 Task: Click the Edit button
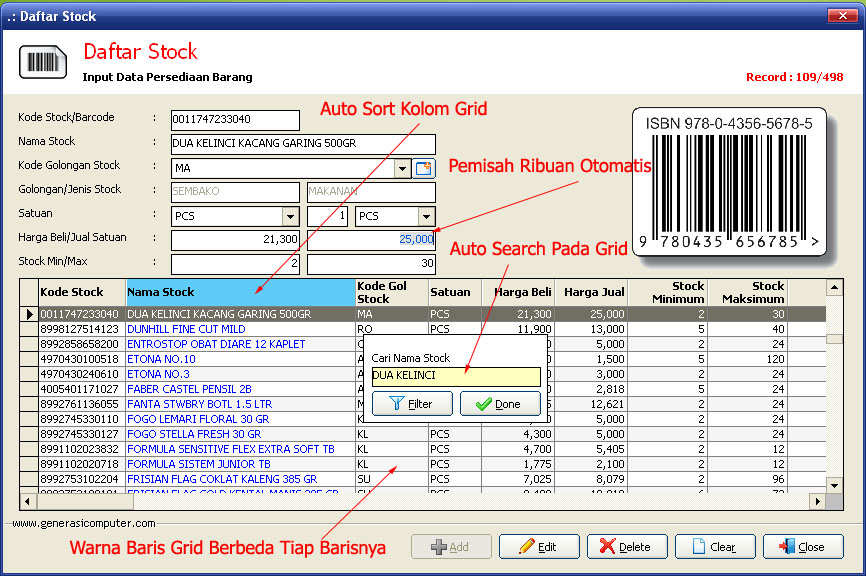coord(539,547)
